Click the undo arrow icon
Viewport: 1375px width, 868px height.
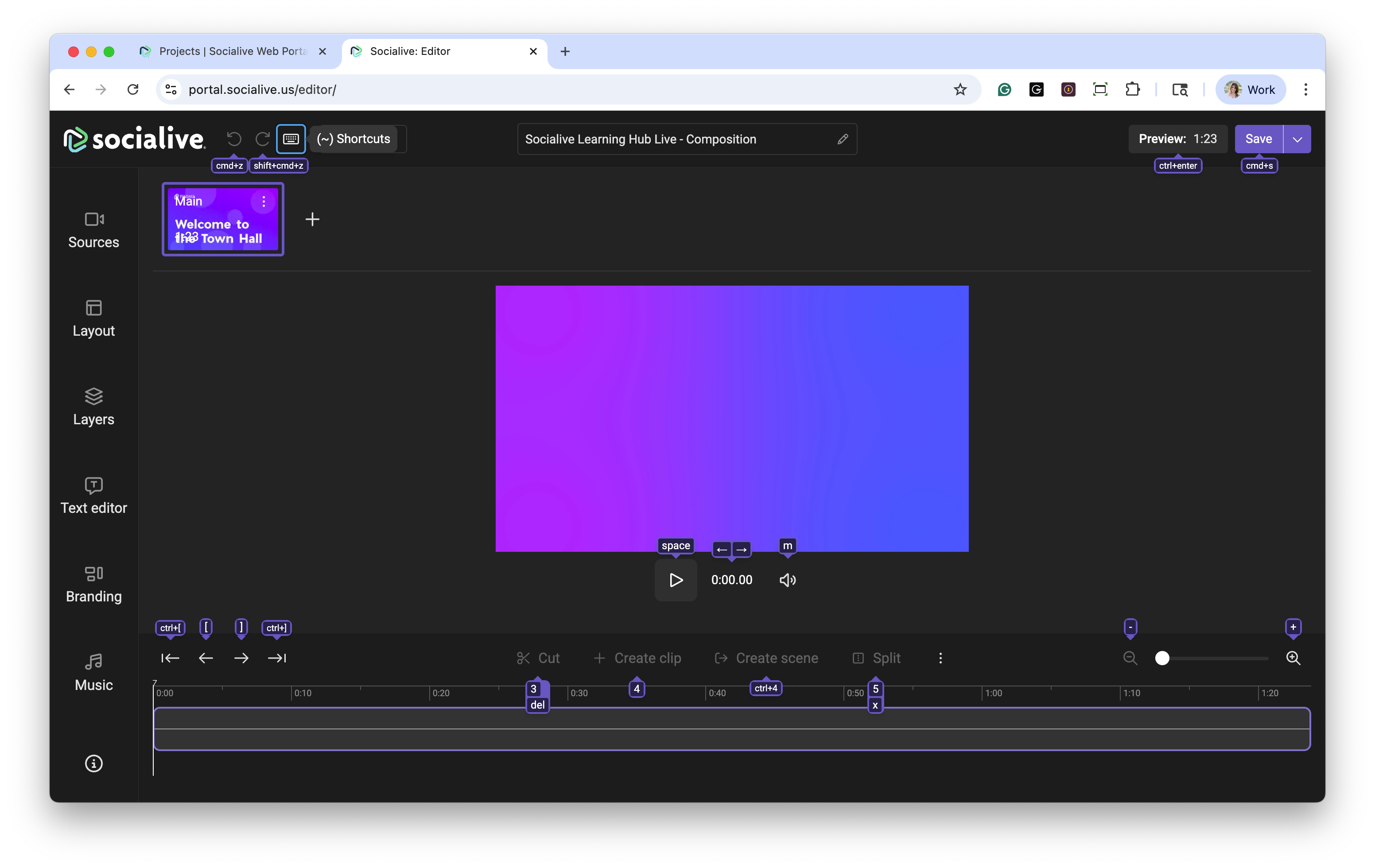[233, 139]
